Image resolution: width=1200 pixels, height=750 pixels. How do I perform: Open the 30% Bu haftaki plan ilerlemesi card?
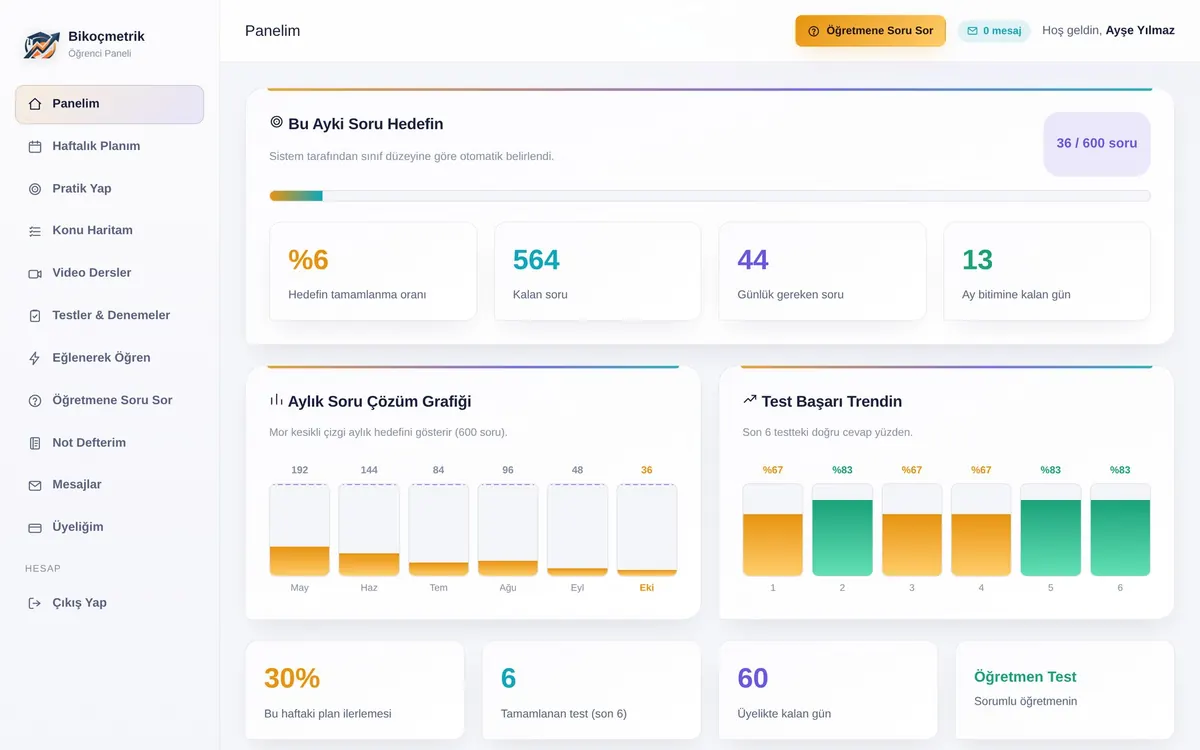pyautogui.click(x=355, y=691)
